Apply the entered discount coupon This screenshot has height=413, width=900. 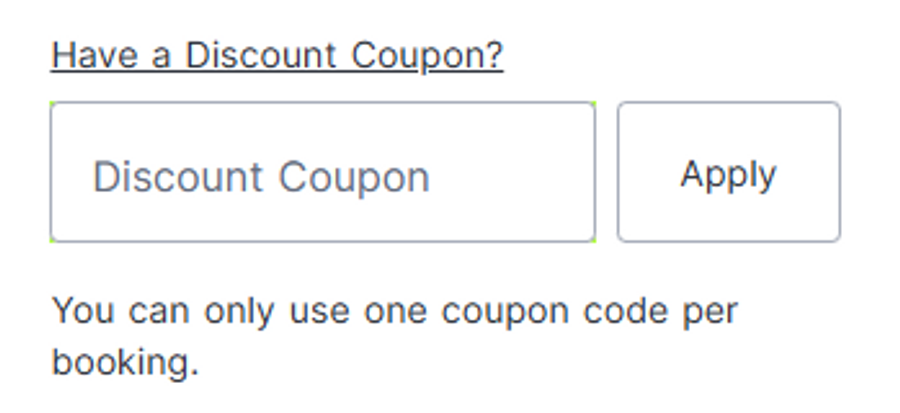pos(728,172)
